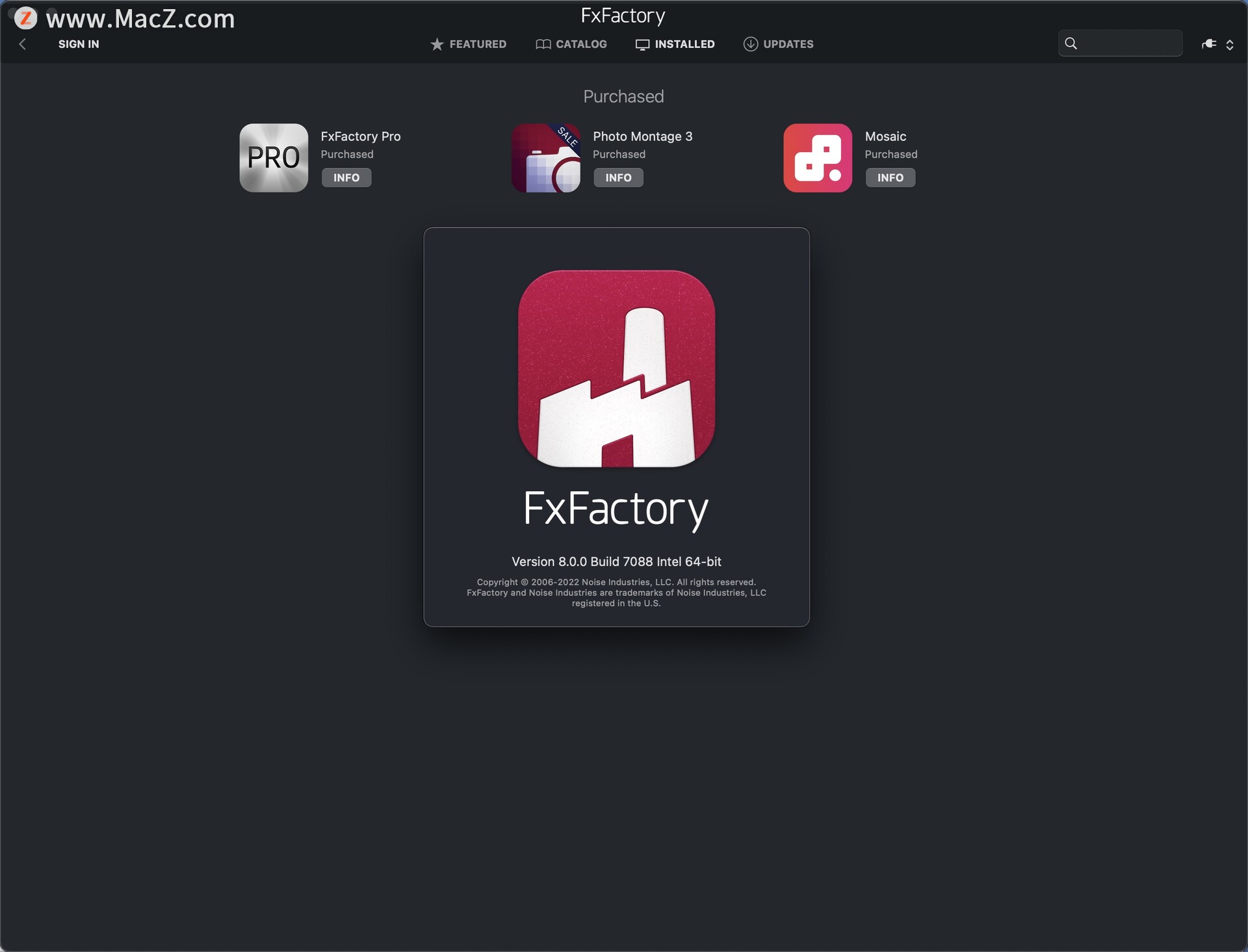The height and width of the screenshot is (952, 1248).
Task: Click the Noise Industries copyright notice
Action: [616, 593]
